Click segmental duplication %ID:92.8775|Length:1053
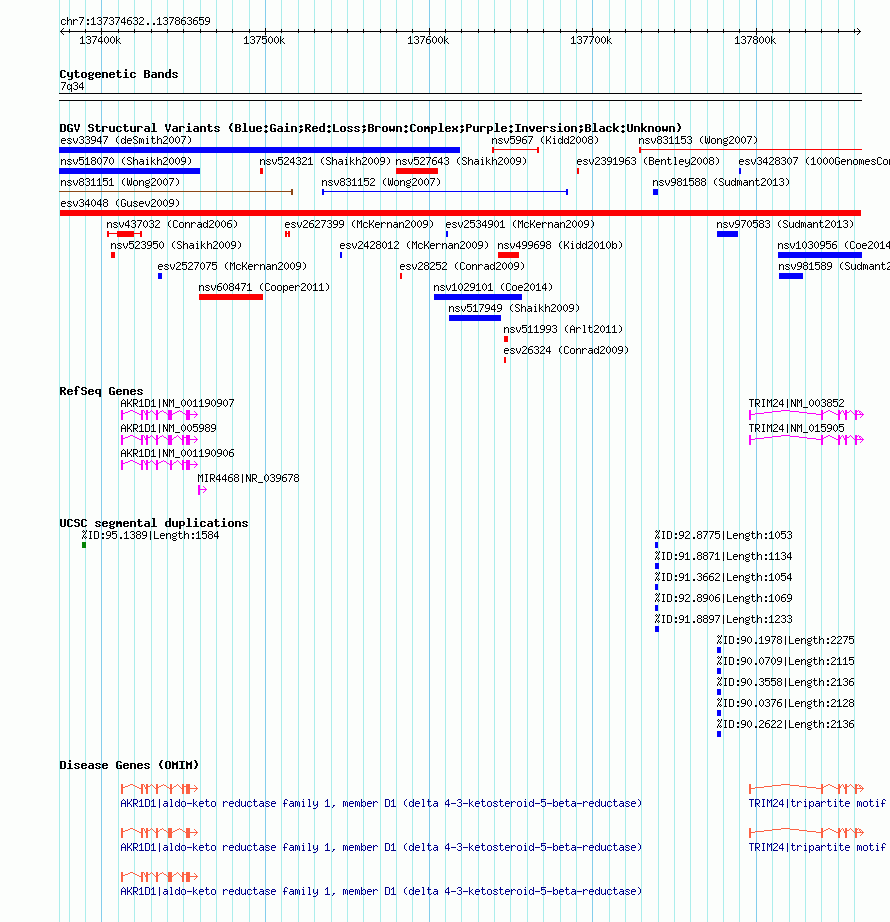This screenshot has height=922, width=890. 724,536
